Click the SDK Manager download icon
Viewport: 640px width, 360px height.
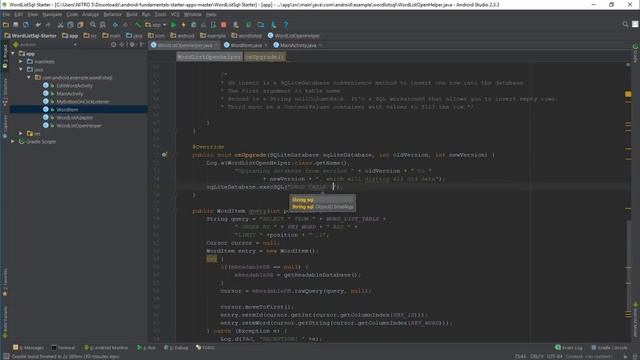coord(273,25)
